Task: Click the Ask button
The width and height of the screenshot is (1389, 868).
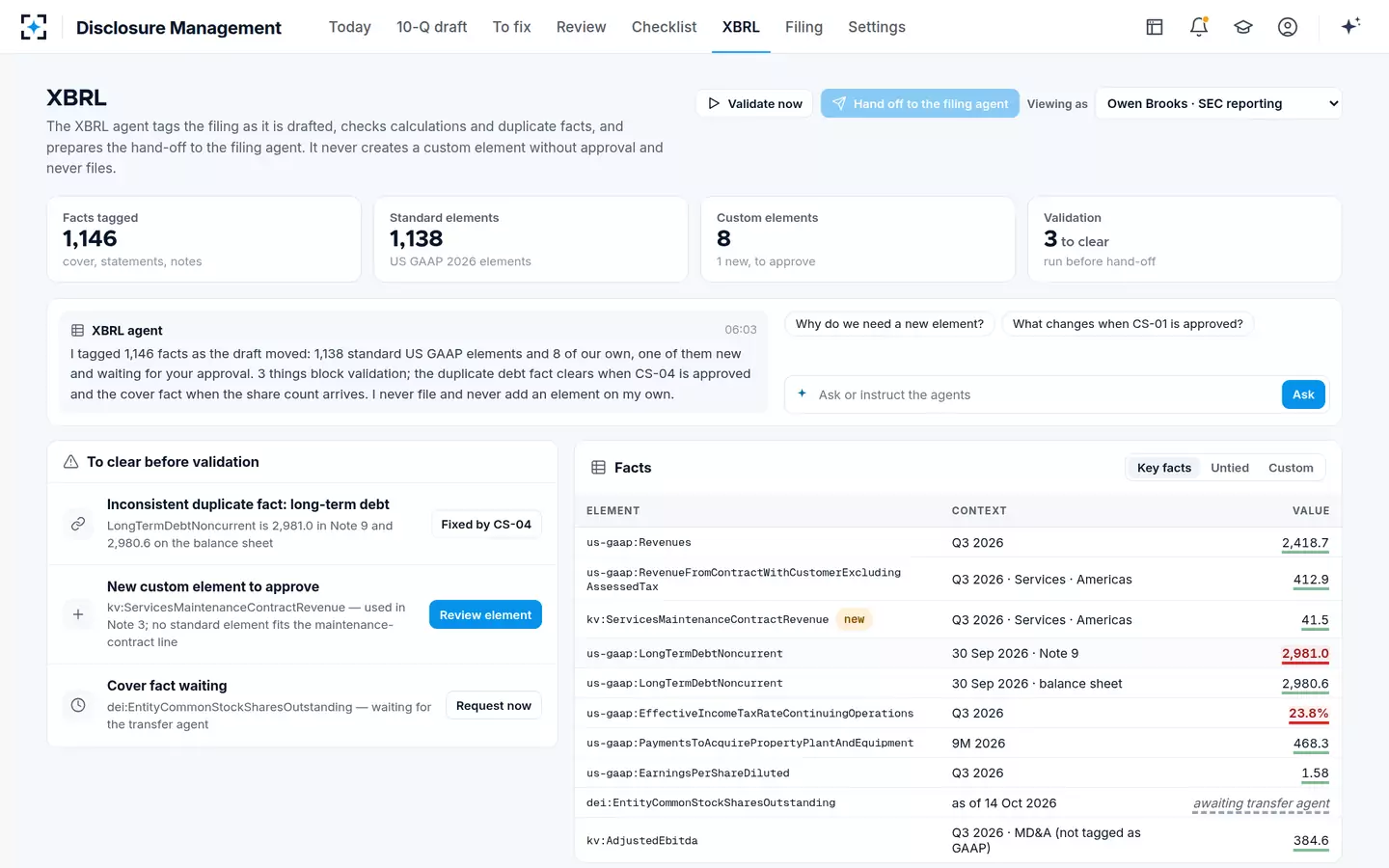Action: click(x=1303, y=394)
